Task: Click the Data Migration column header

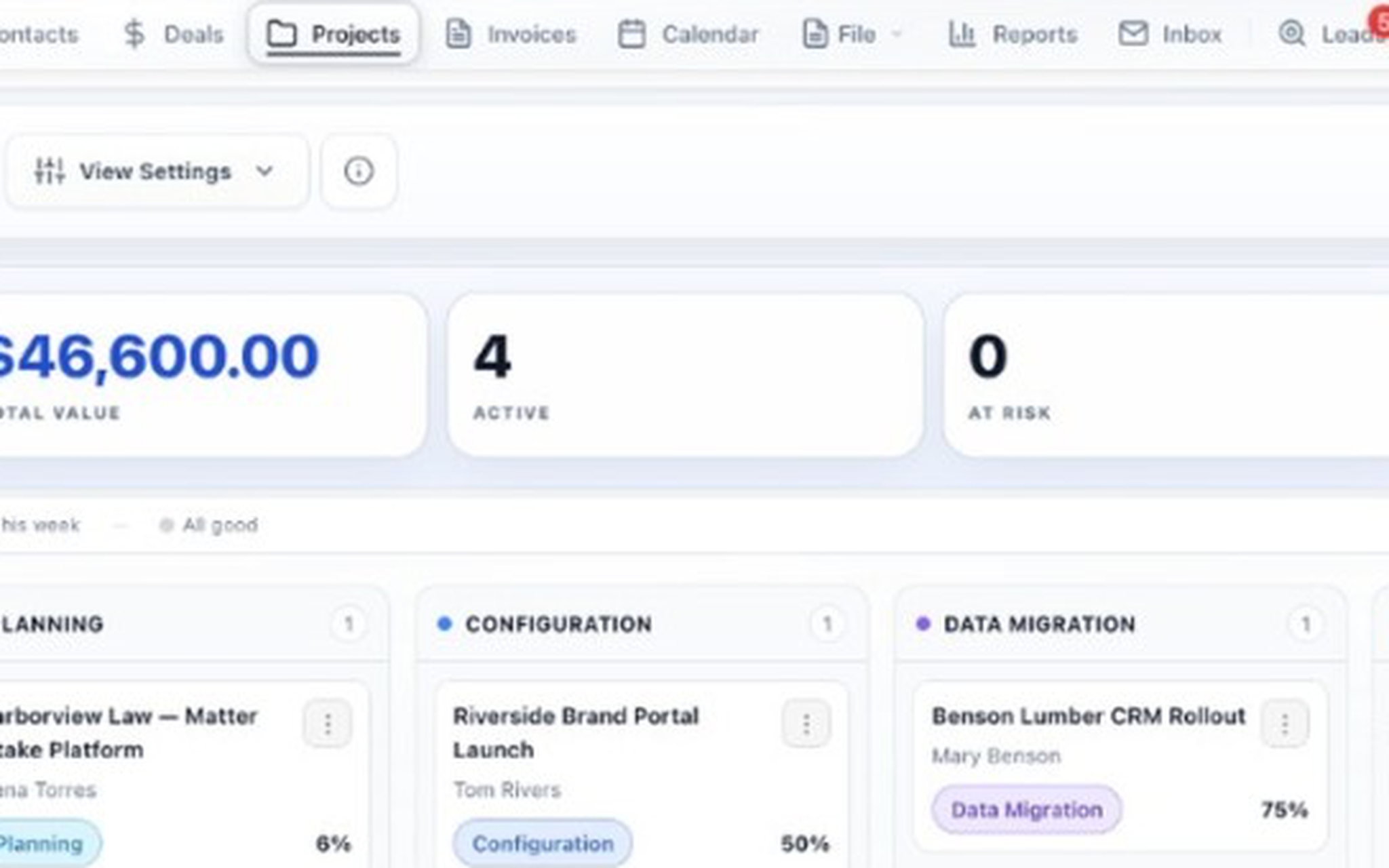Action: click(x=1120, y=624)
